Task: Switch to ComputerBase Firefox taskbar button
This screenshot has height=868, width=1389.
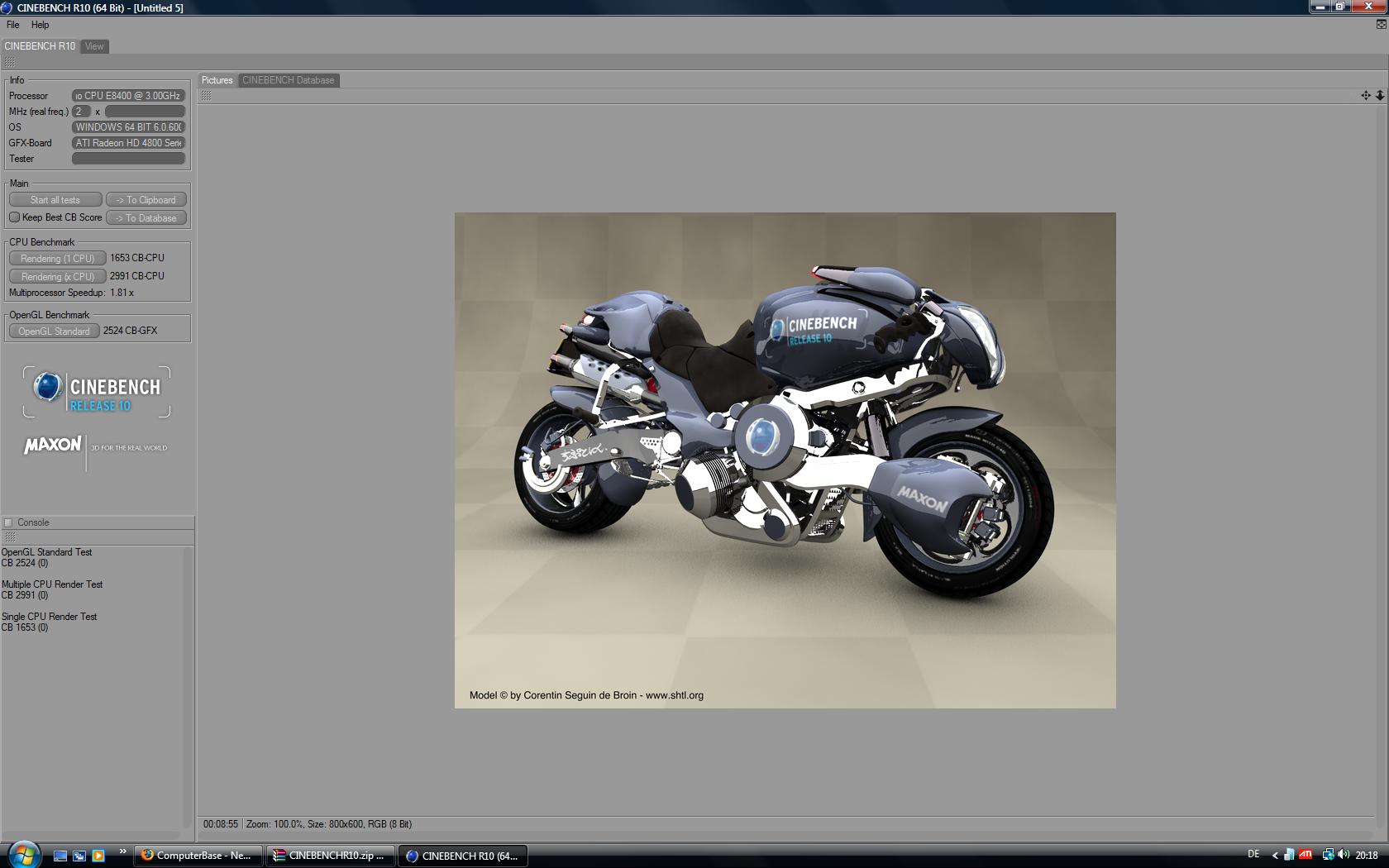Action: (x=198, y=856)
